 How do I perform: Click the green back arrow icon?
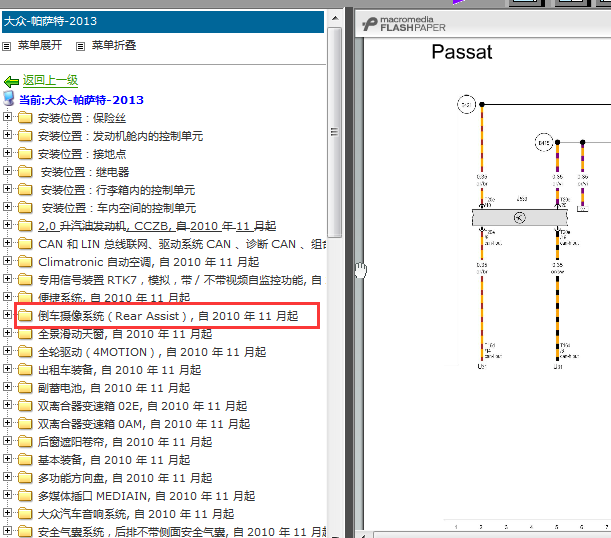point(11,81)
